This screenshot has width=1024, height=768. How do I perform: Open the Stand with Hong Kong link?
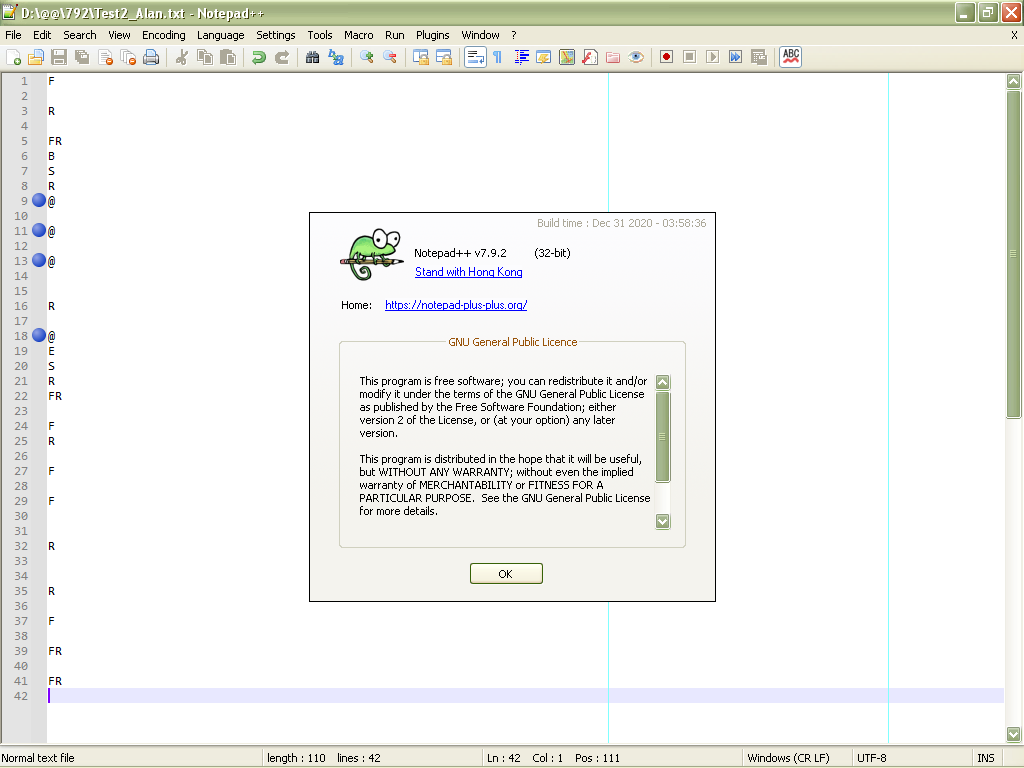point(468,272)
